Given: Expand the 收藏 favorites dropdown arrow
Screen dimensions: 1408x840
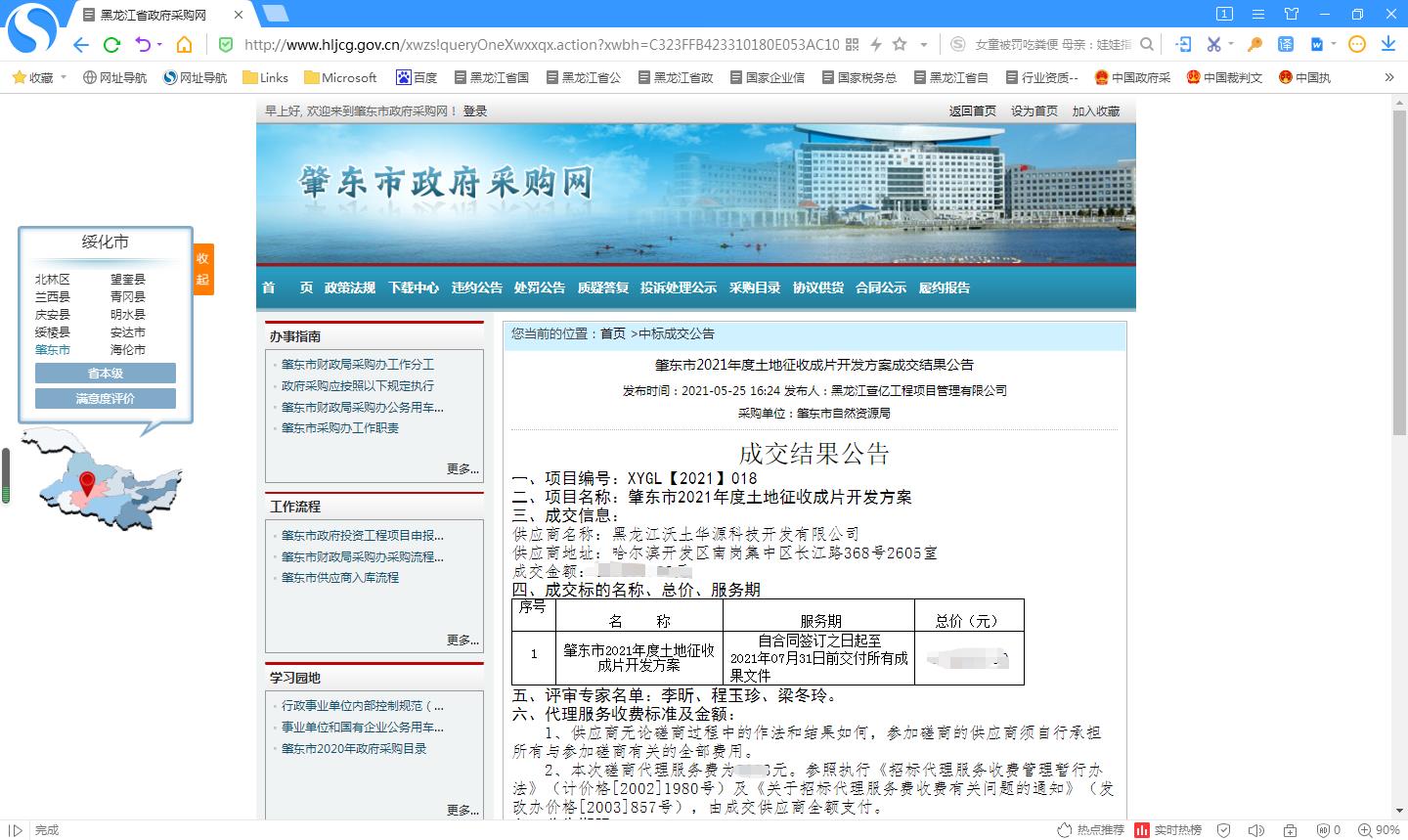Looking at the screenshot, I should click(x=64, y=77).
